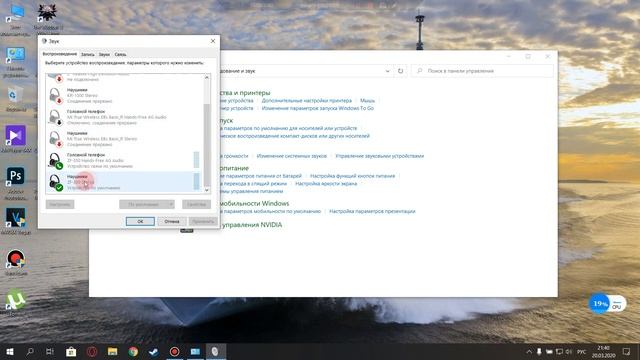Select the Наушники KH-1000 Stereo device
The image size is (640, 360).
click(x=124, y=95)
